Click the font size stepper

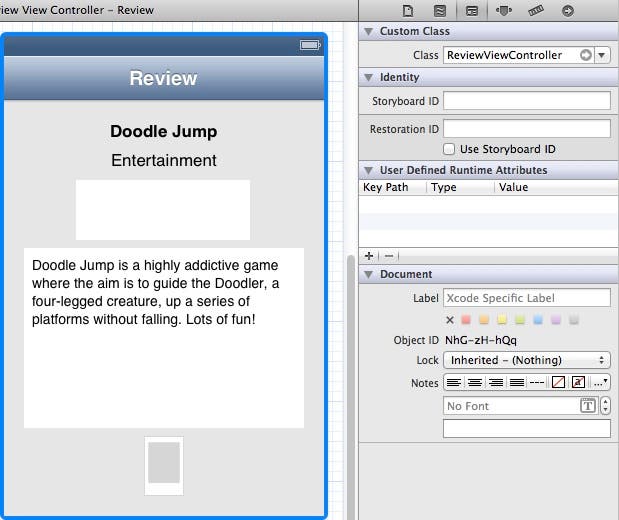point(606,405)
